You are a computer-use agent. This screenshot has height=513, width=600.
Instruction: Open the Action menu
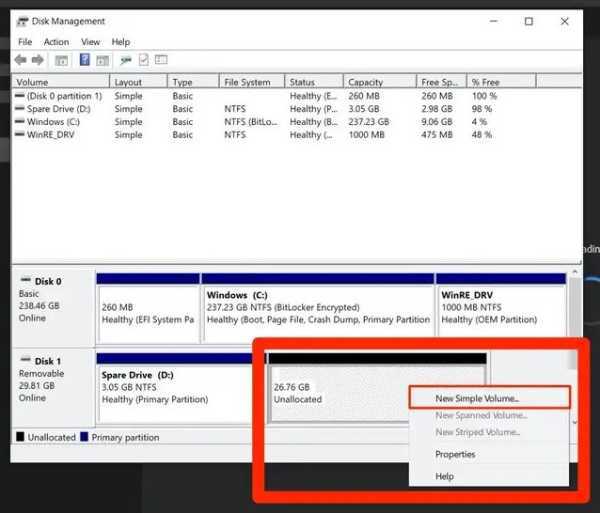[x=56, y=42]
